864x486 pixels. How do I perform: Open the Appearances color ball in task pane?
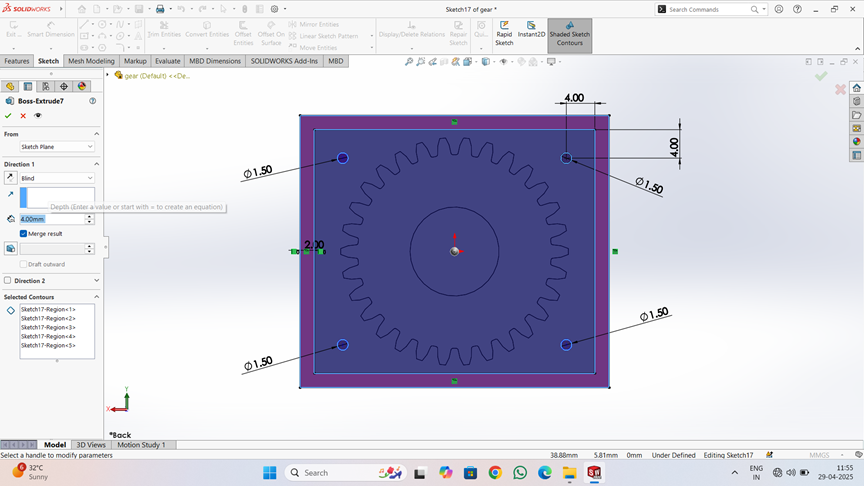tap(856, 142)
